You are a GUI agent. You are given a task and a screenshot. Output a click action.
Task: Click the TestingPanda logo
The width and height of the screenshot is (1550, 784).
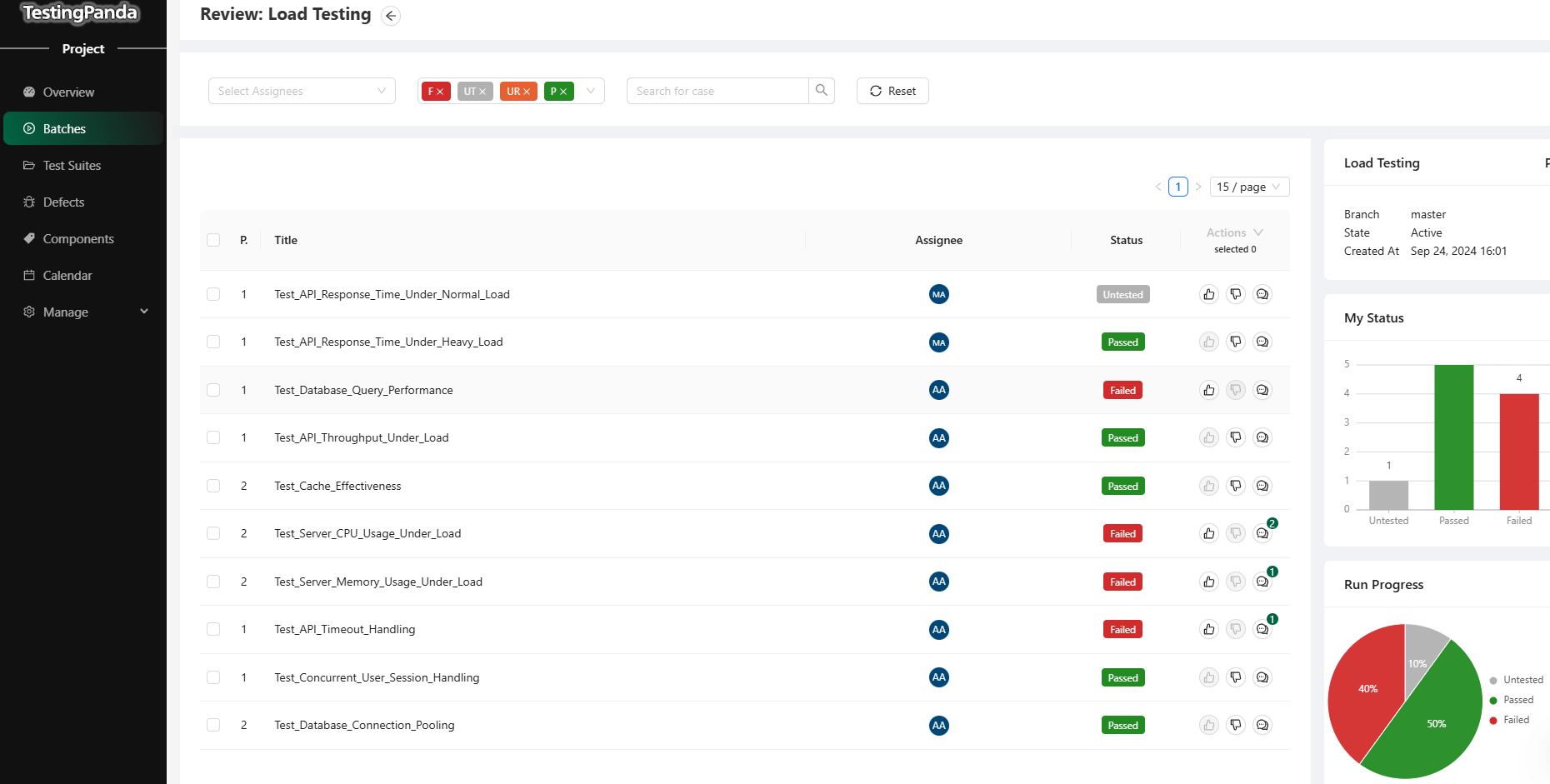pos(80,12)
